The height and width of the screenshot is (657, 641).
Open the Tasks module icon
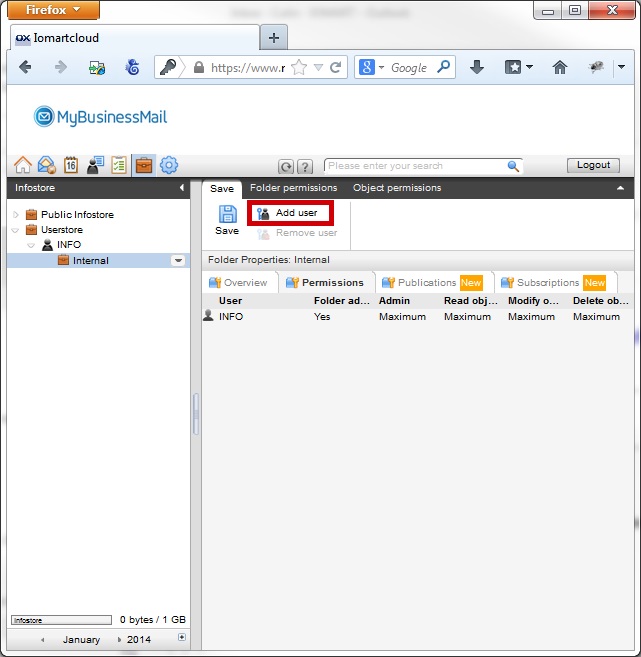tap(119, 165)
